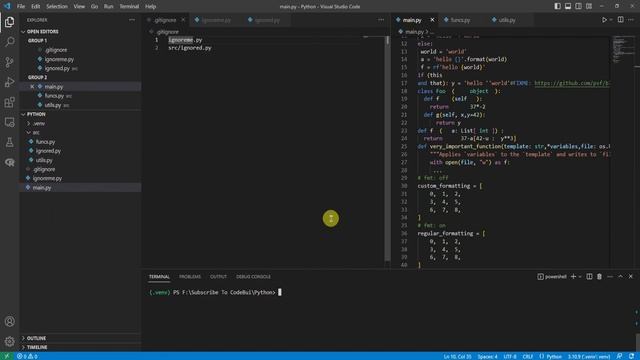640x360 pixels.
Task: Switch to the ignored.py editor tab
Action: 268,20
